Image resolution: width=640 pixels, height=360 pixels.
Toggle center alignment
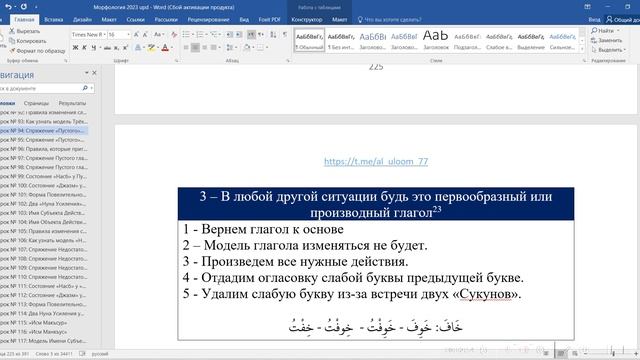click(196, 48)
